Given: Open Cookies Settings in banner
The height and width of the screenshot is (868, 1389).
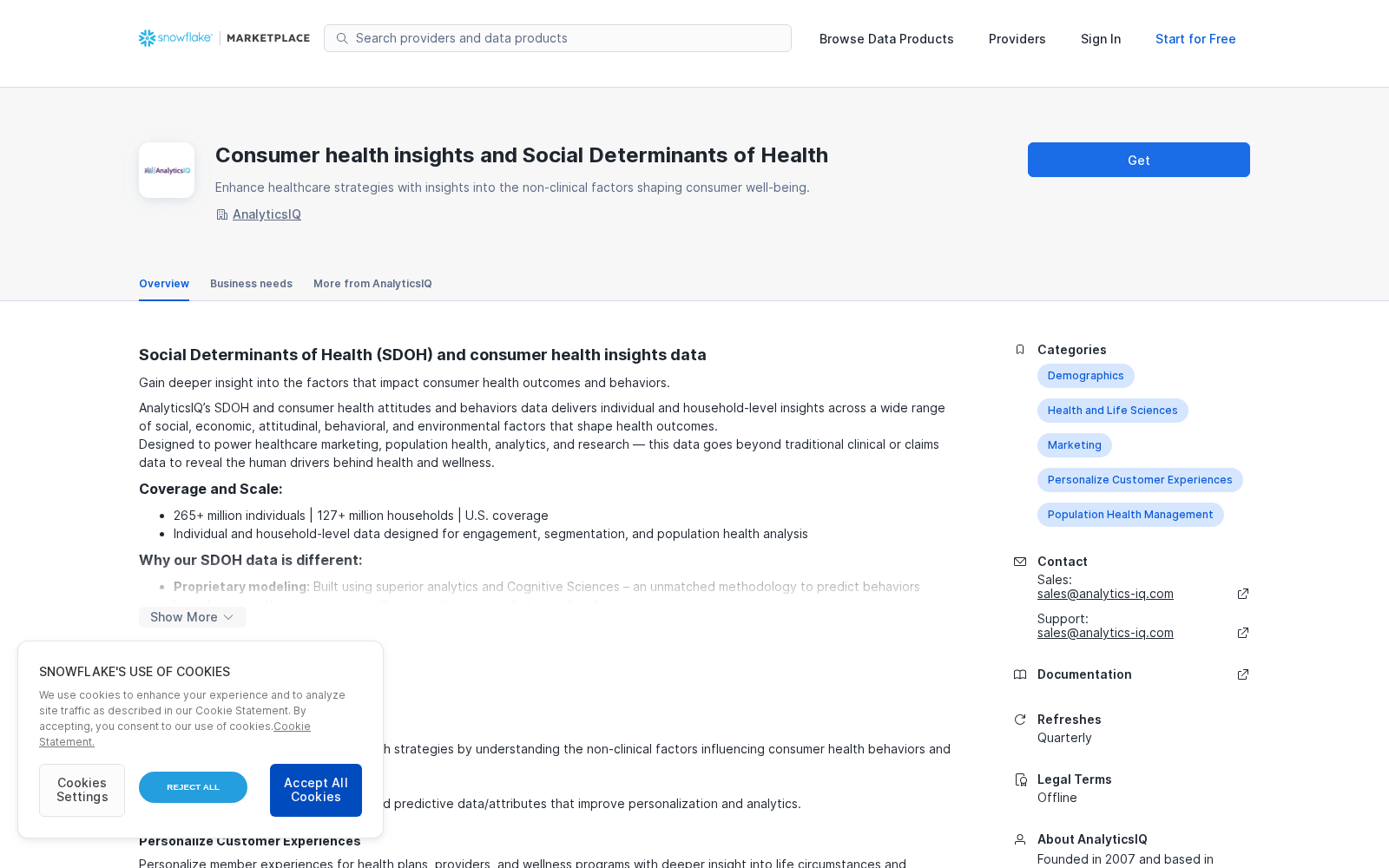Looking at the screenshot, I should click(x=82, y=790).
